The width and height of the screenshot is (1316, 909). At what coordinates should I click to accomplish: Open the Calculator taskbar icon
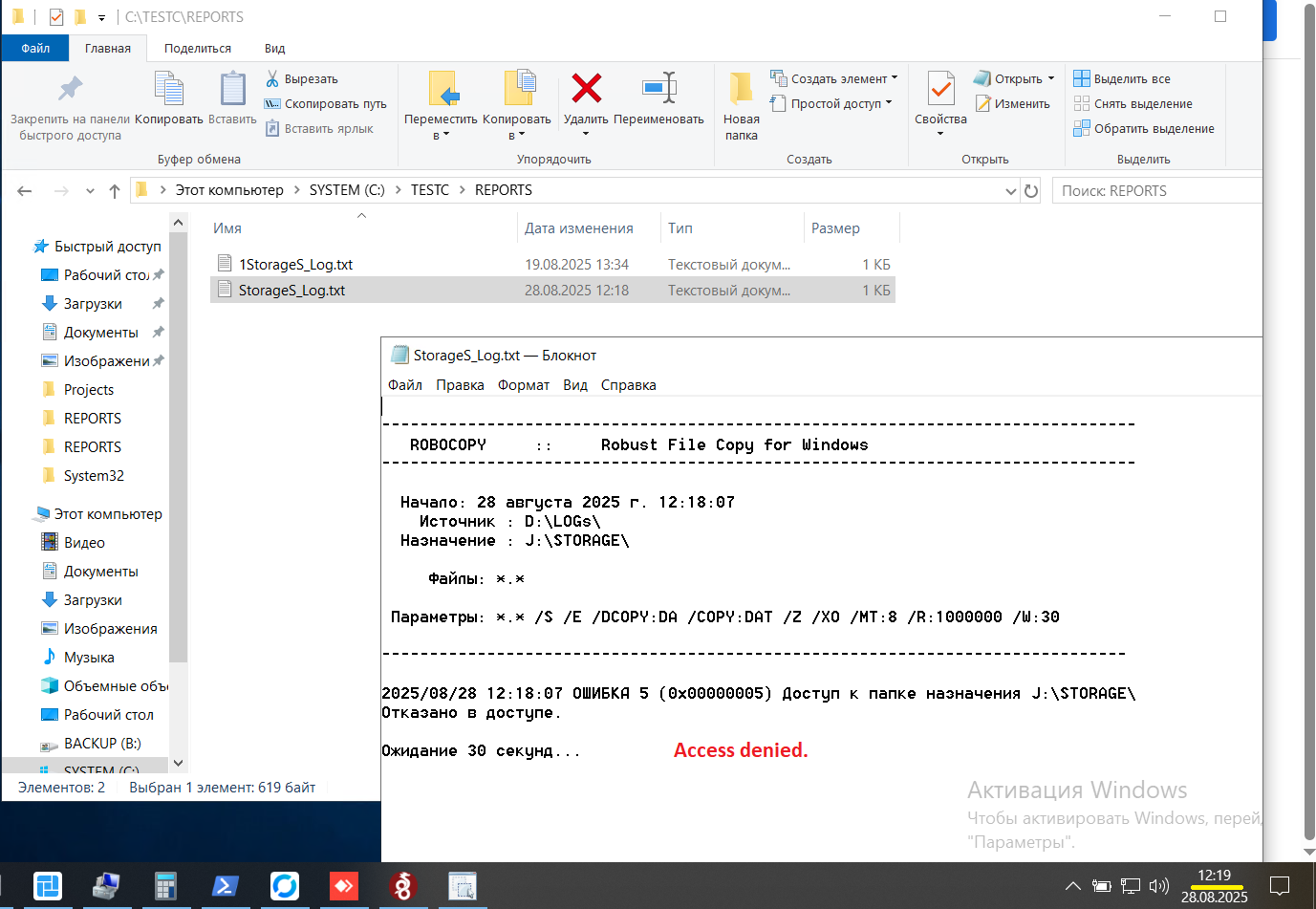click(x=165, y=886)
